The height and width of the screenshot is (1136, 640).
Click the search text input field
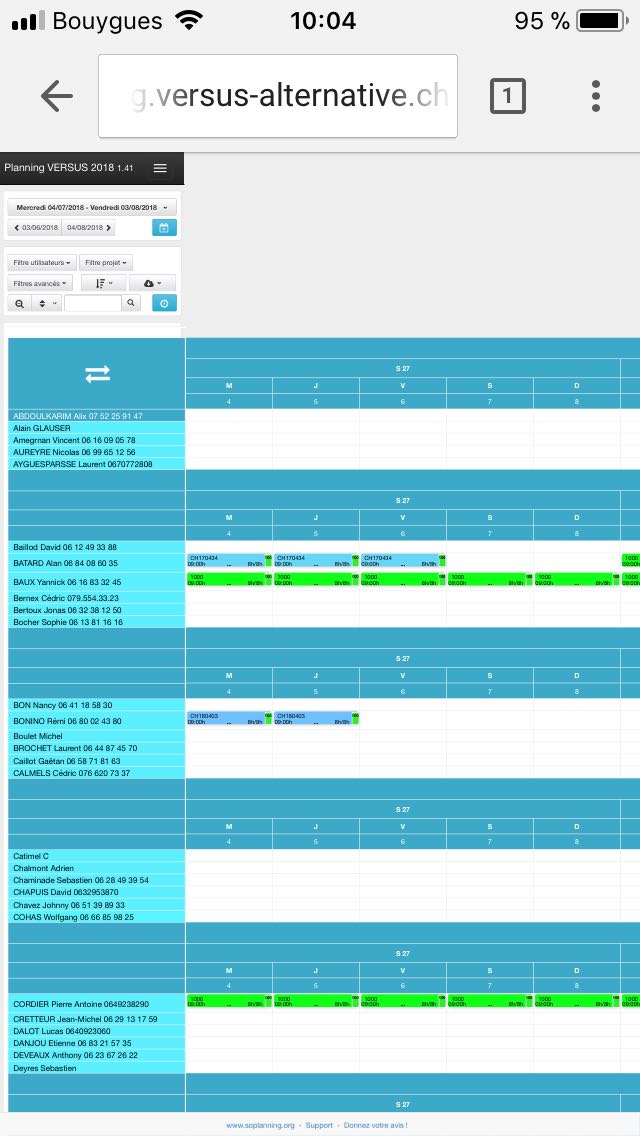point(92,304)
